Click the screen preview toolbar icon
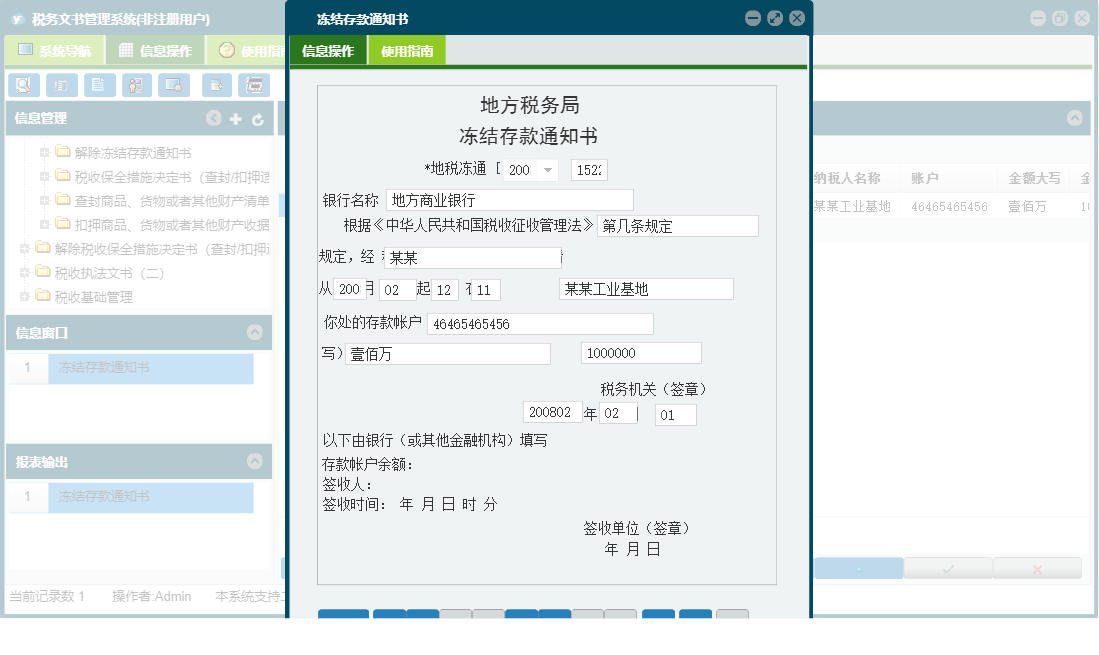1099x655 pixels. [174, 85]
